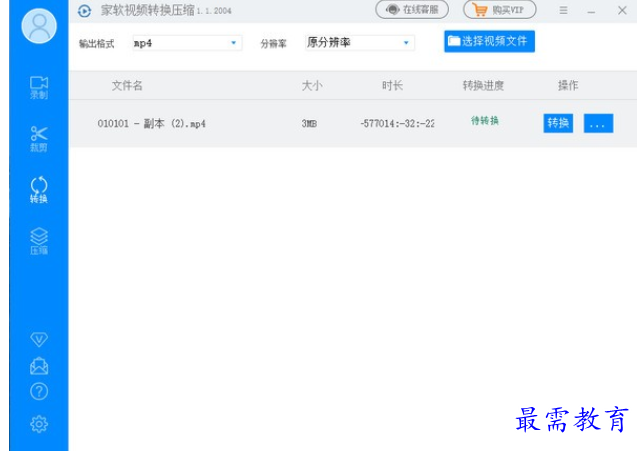This screenshot has width=637, height=451.
Task: Open the settings gear in sidebar
Action: click(x=39, y=424)
